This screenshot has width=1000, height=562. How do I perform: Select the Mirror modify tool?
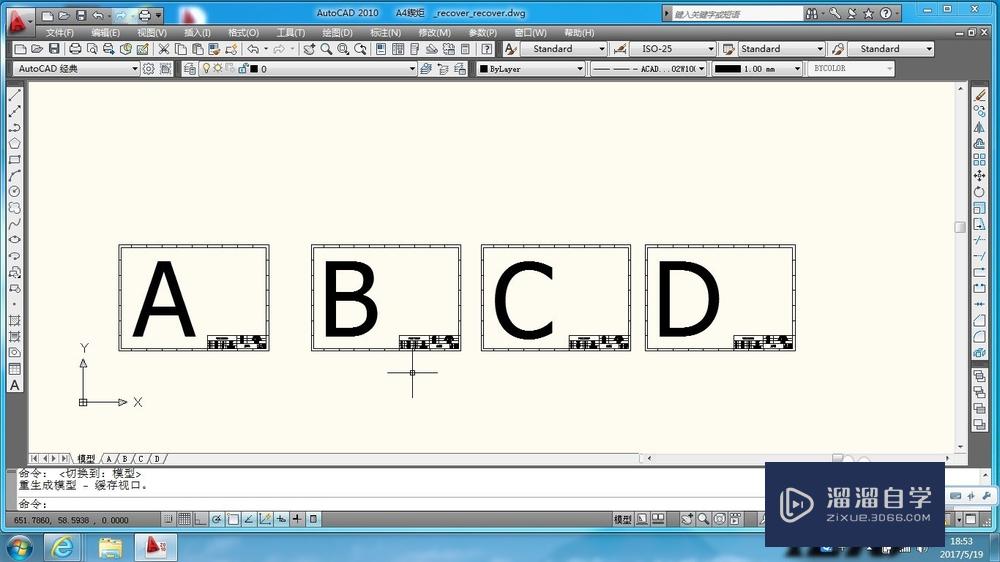980,127
